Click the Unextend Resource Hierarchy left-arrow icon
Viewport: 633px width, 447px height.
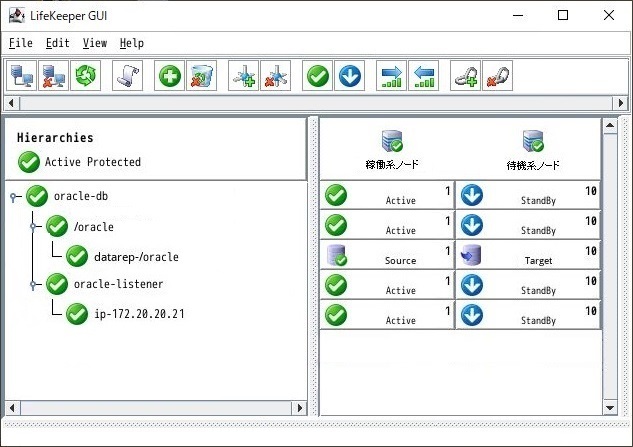(423, 76)
